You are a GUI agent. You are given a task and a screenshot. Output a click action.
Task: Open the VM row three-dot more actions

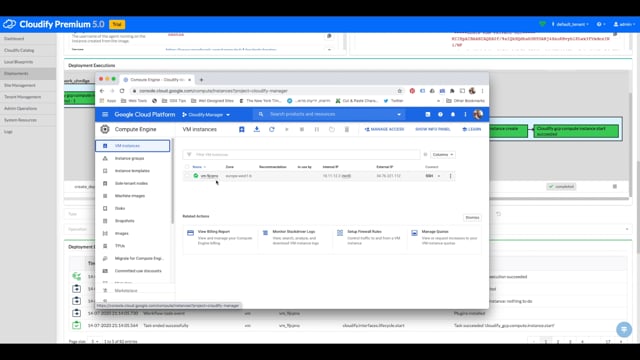pos(451,176)
